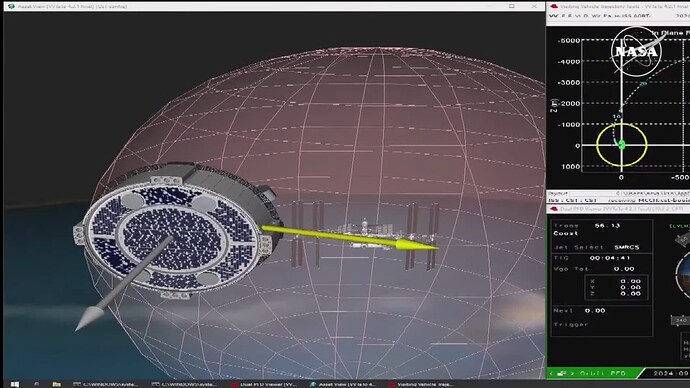
Task: Click the green vehicle marker on trajectory plot
Action: coord(621,144)
